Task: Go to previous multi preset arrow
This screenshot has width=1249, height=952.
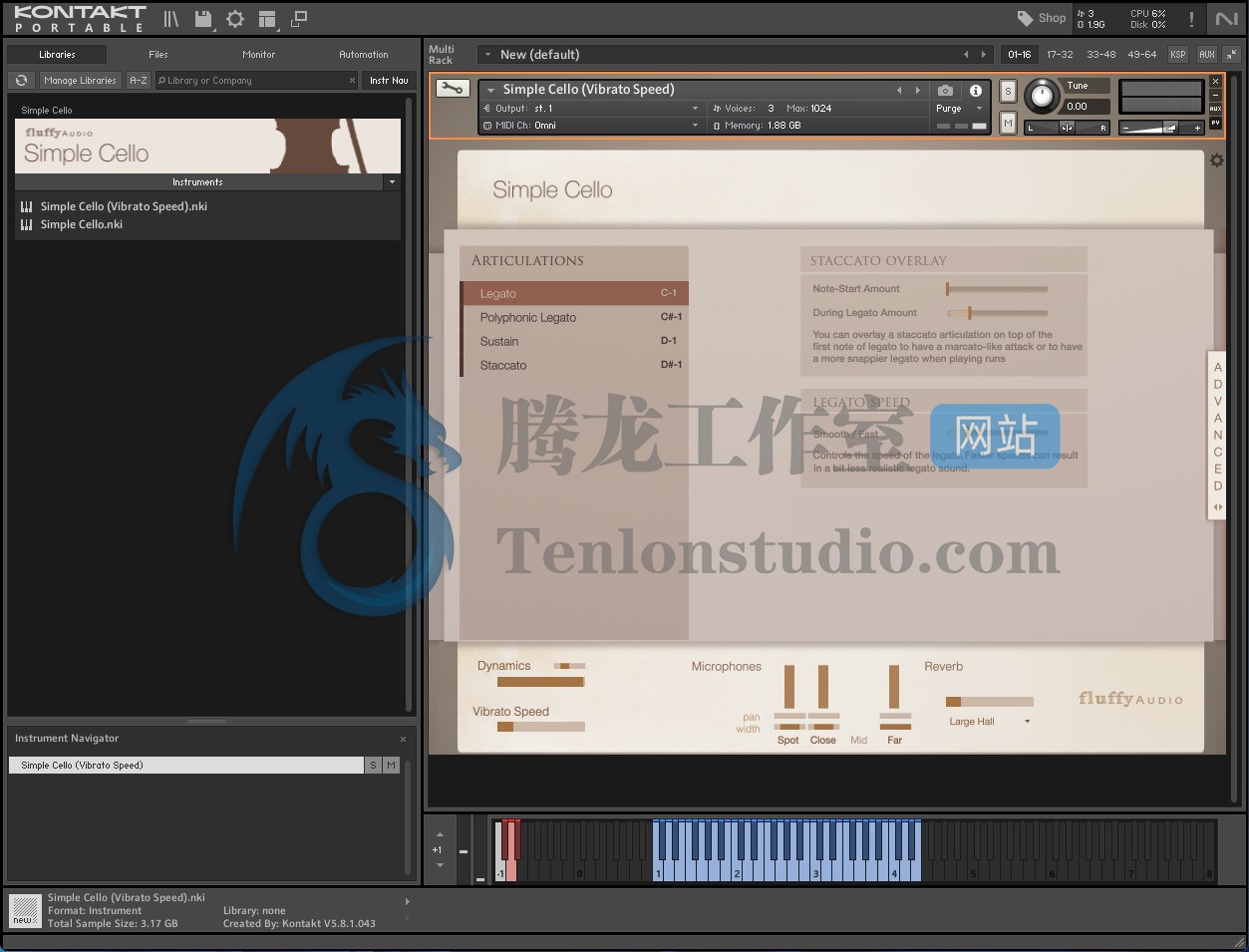Action: click(x=965, y=55)
